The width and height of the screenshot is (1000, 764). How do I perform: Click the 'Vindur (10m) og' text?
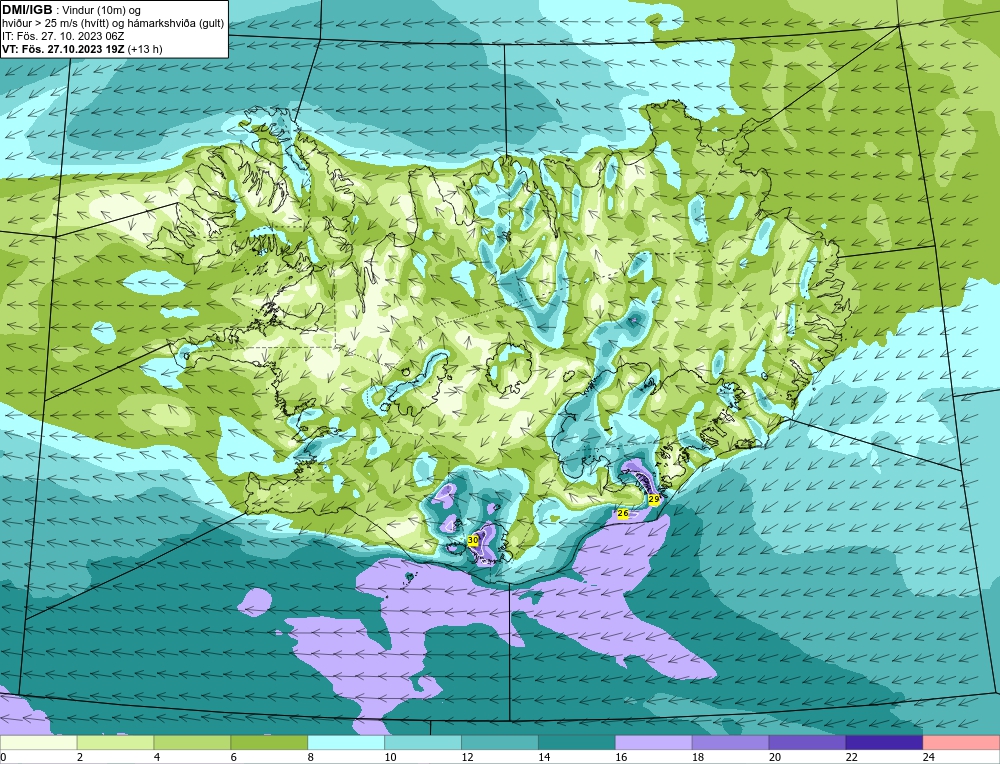(x=102, y=10)
